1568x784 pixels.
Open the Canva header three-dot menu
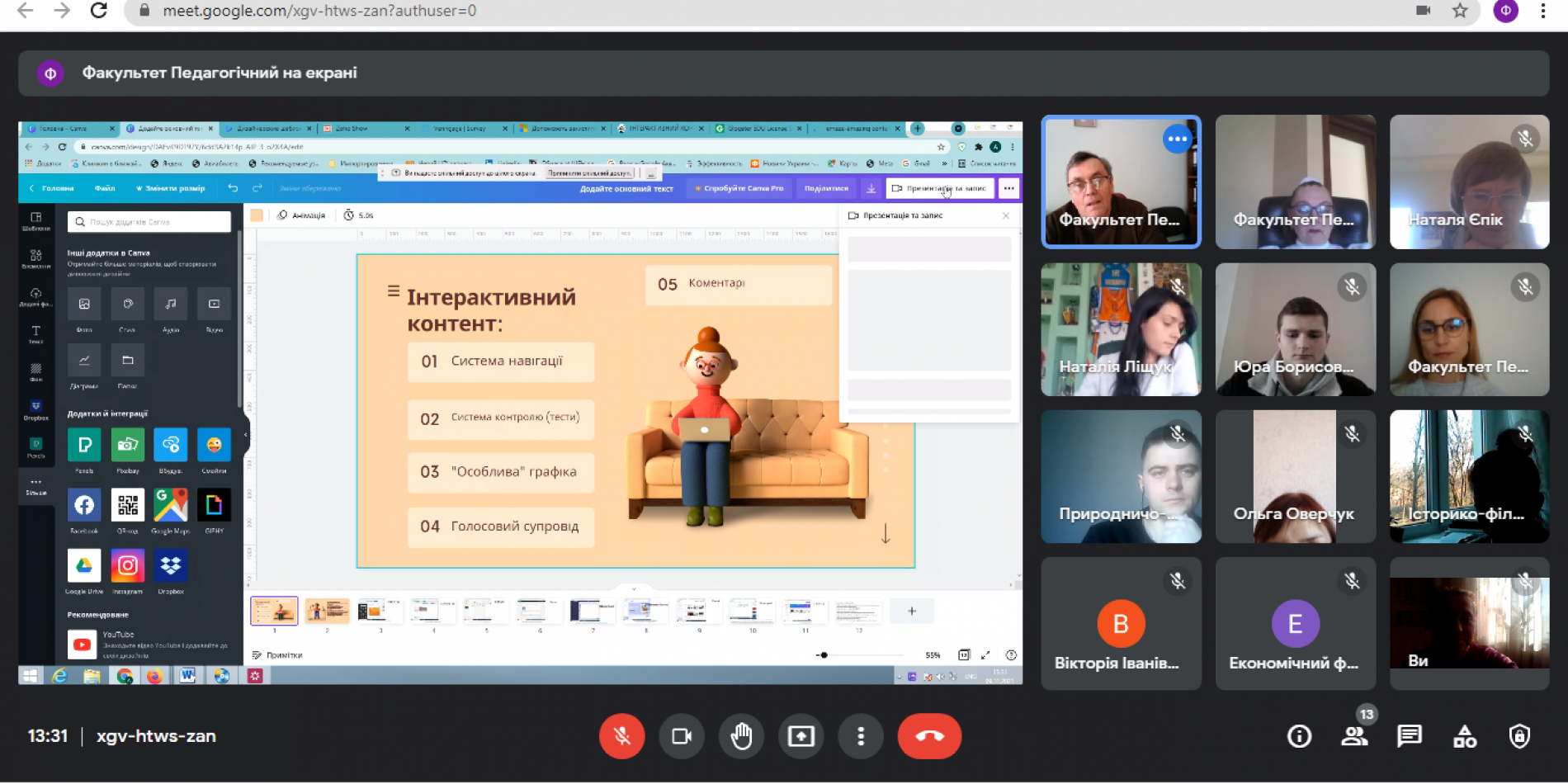coord(1008,188)
